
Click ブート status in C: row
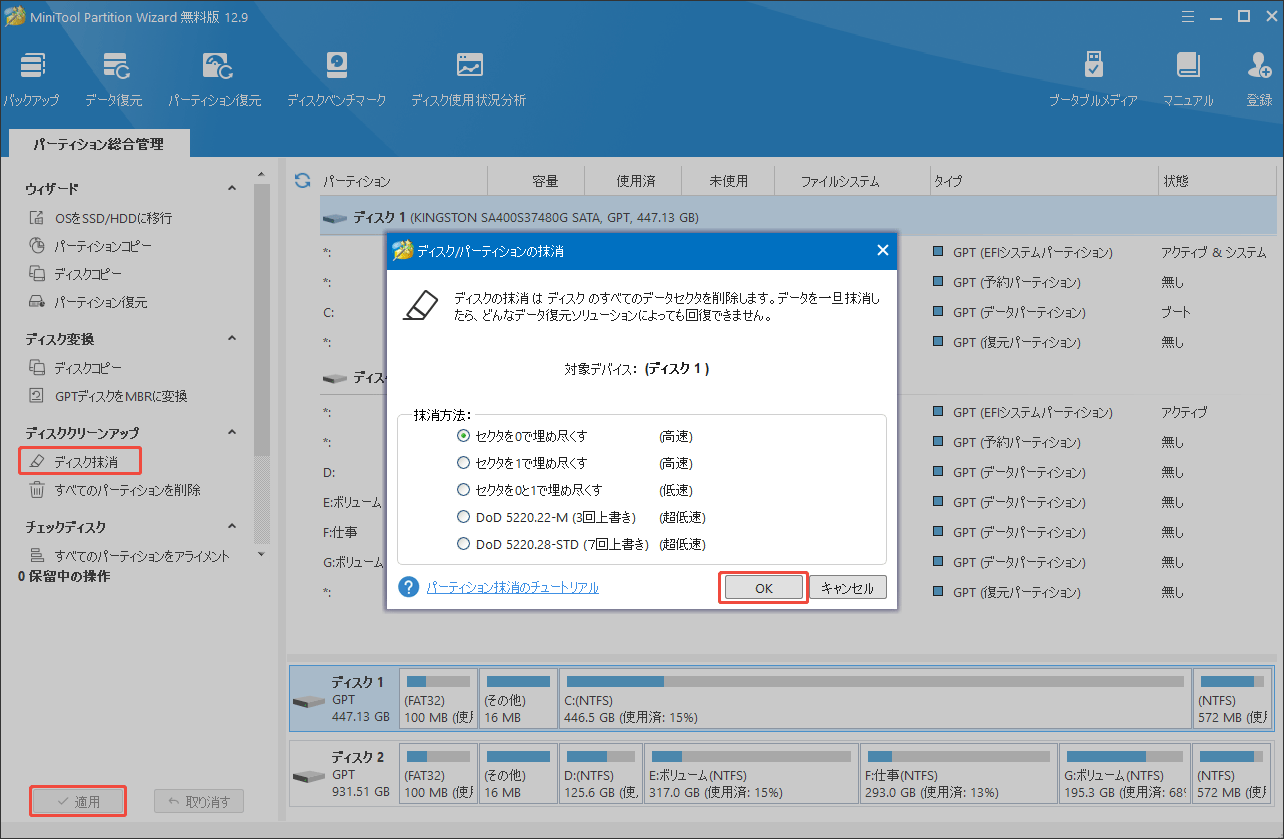(x=1176, y=312)
